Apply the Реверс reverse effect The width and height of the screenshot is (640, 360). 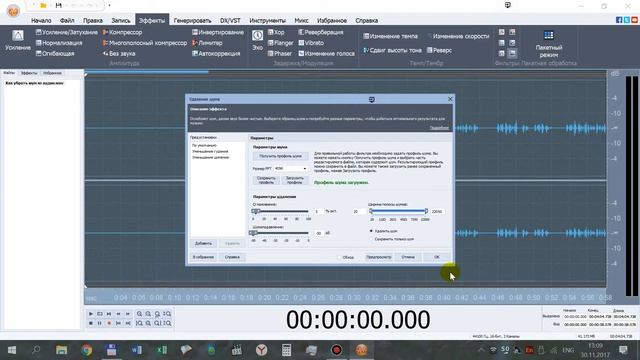(x=439, y=50)
